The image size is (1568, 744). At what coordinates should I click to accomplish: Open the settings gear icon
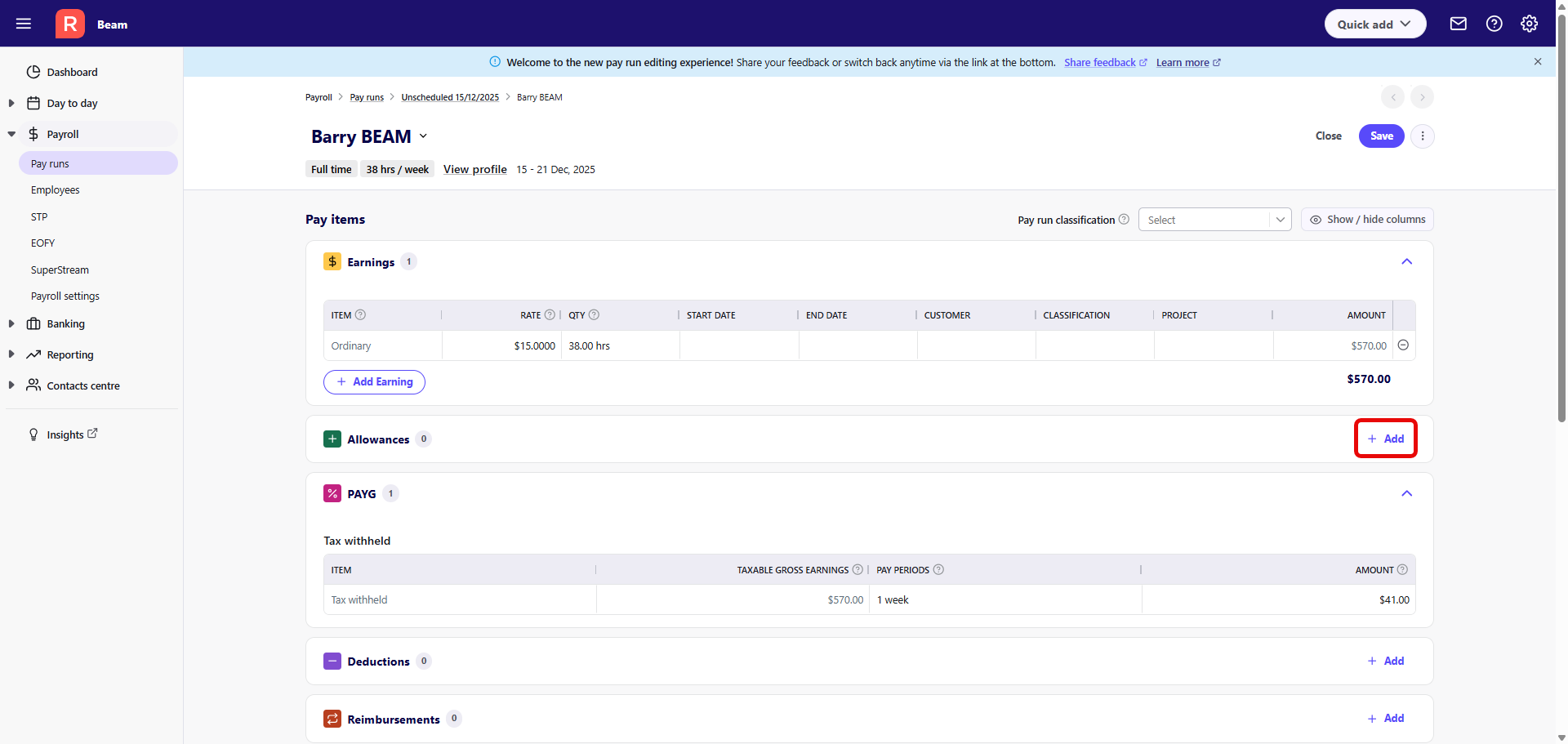pos(1529,24)
